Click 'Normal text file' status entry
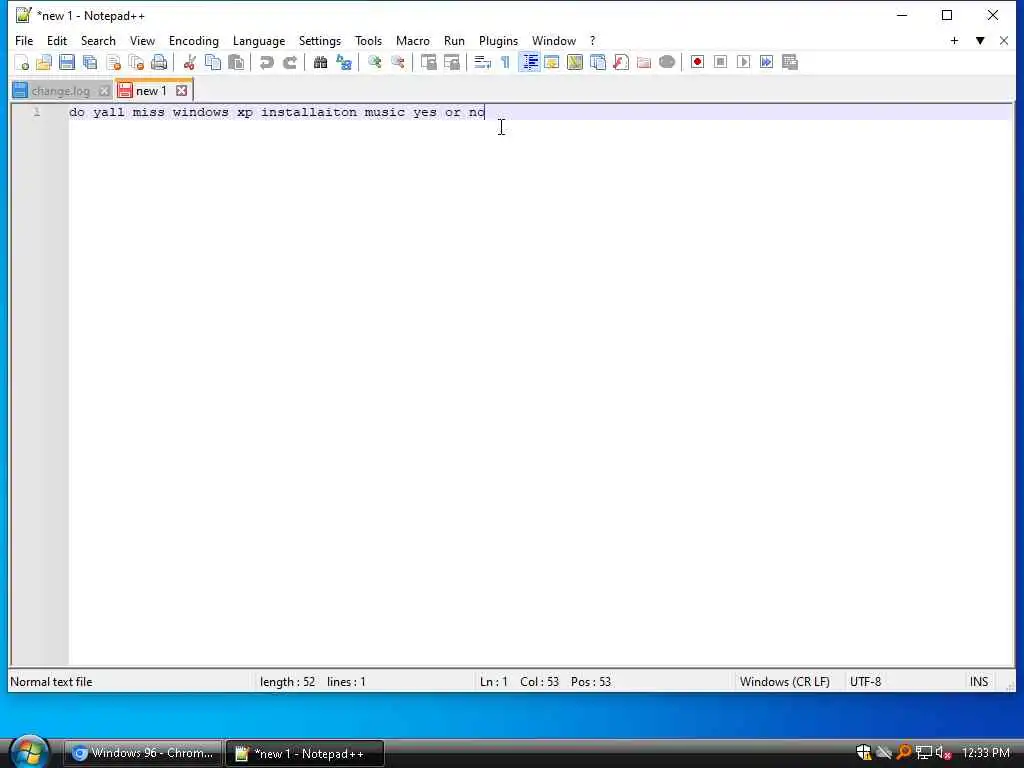Screen dimensions: 1024x768 51,682
